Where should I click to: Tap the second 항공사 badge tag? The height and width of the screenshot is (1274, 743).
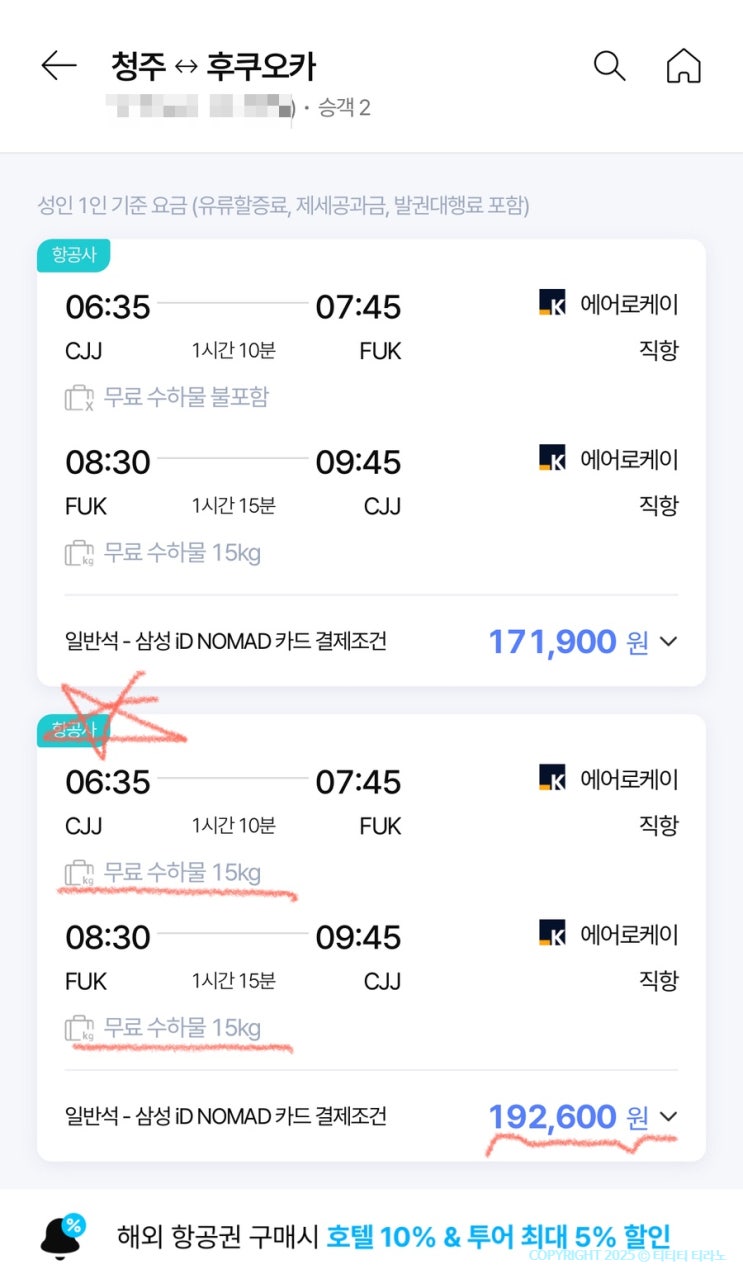(73, 731)
